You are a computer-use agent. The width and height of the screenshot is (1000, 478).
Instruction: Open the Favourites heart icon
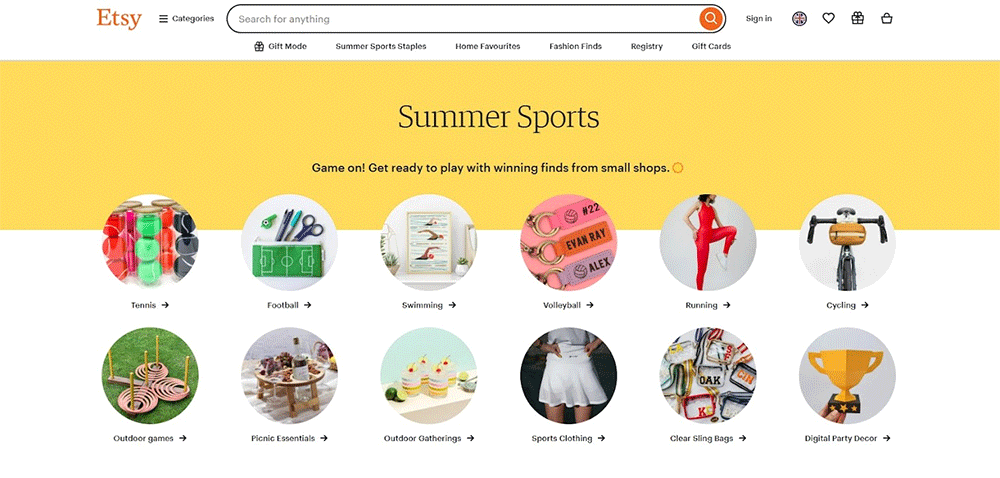tap(828, 18)
